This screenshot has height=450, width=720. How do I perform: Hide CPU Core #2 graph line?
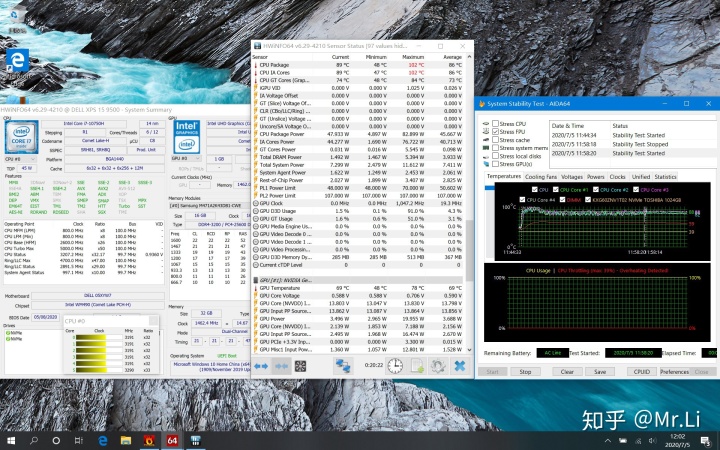coord(596,190)
